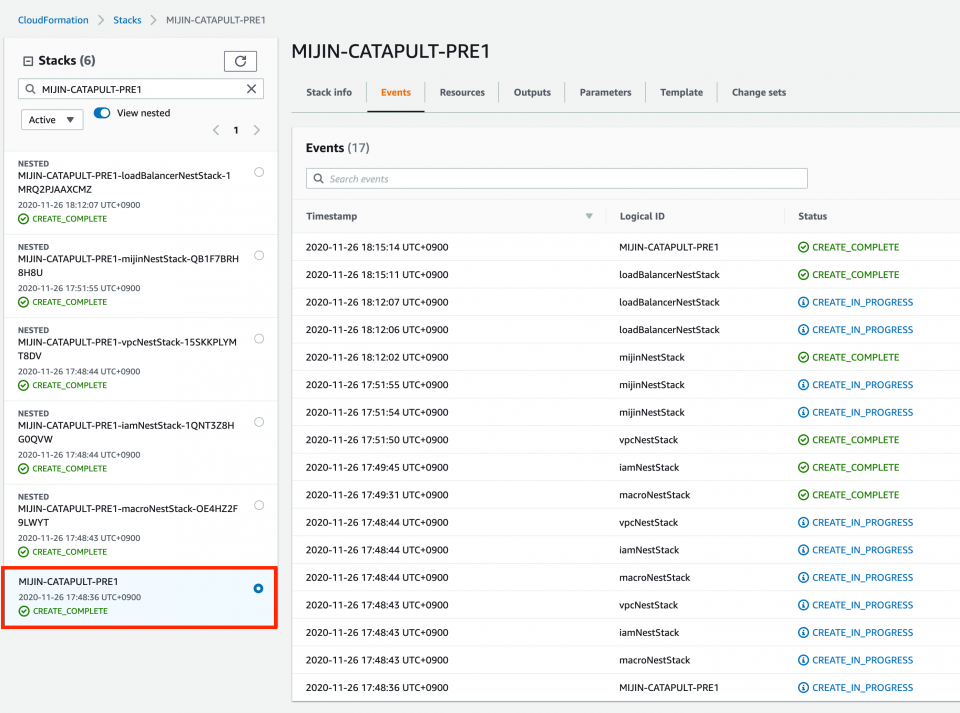960x713 pixels.
Task: Click CREATE_IN_PROGRESS status at 18:12:07
Action: click(x=856, y=302)
